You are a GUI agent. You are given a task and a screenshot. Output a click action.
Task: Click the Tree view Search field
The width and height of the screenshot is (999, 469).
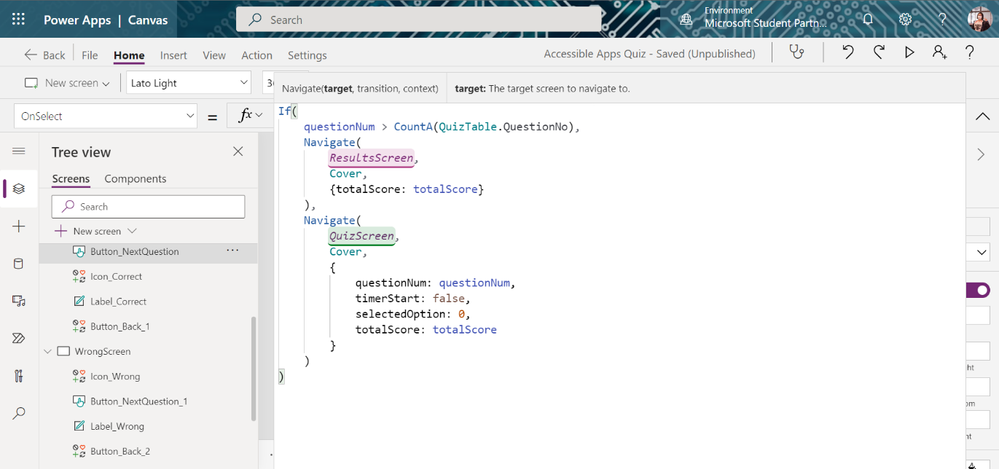[x=148, y=206]
